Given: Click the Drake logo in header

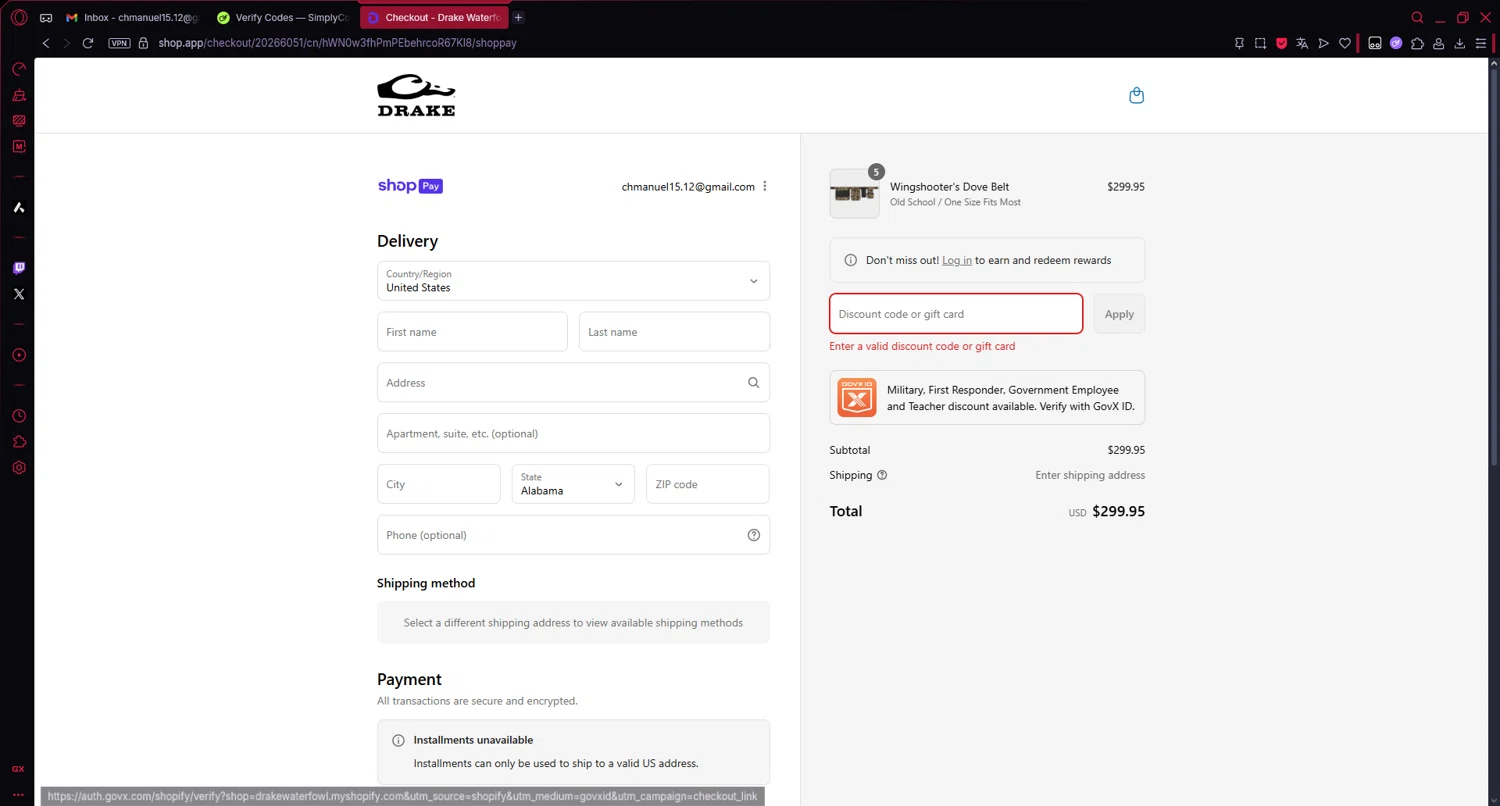Looking at the screenshot, I should (x=416, y=96).
